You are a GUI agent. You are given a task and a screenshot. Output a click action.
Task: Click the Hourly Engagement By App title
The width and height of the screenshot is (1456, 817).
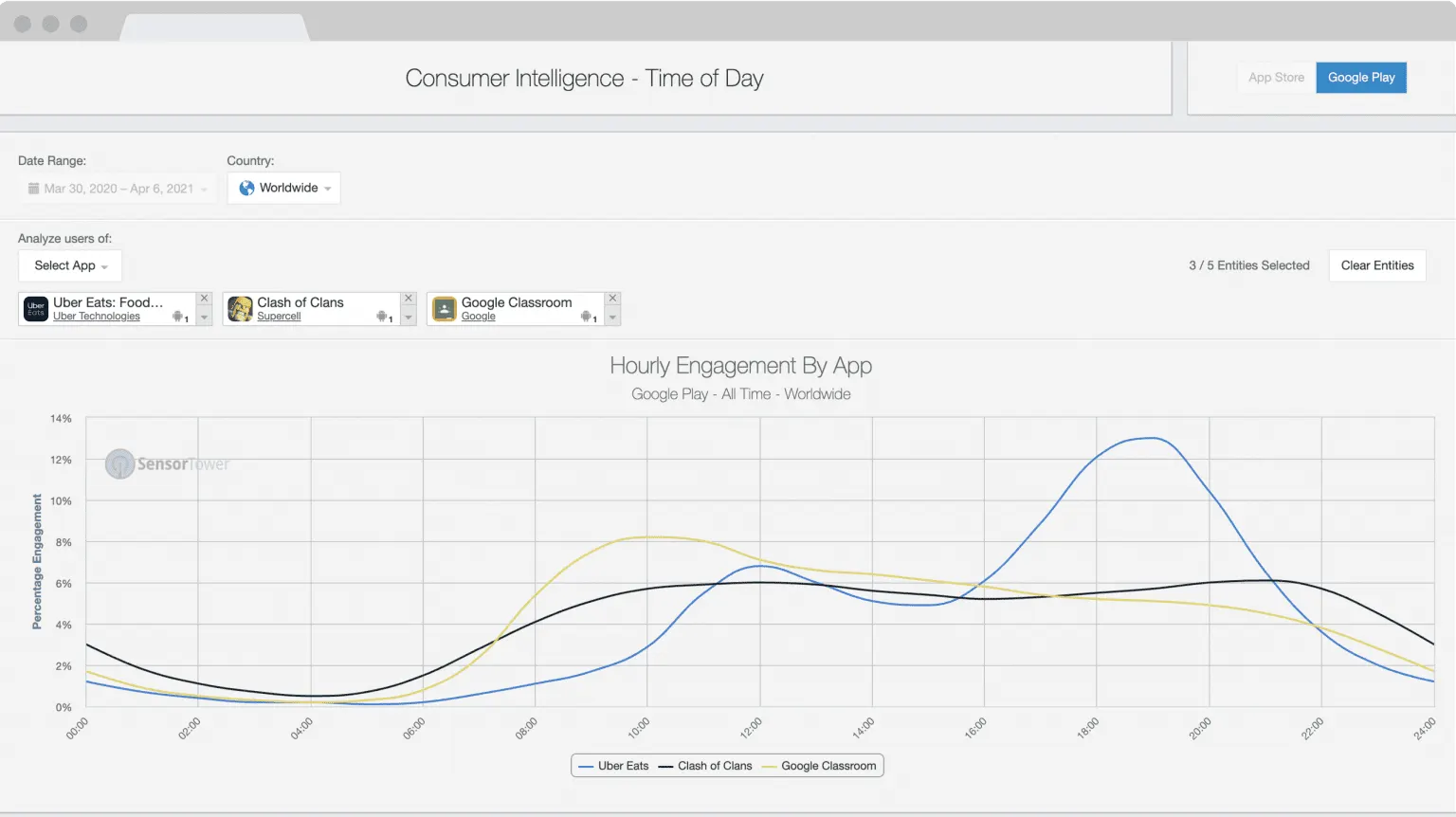(x=741, y=366)
